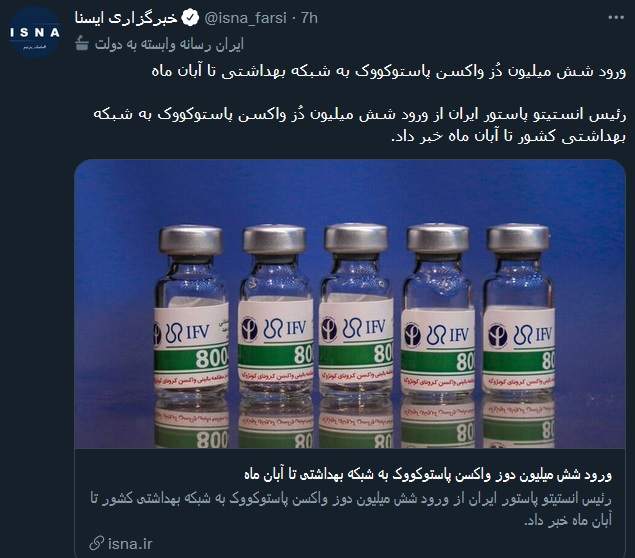The height and width of the screenshot is (558, 635).
Task: Click the link chain icon beside isna.ir
Action: click(97, 543)
